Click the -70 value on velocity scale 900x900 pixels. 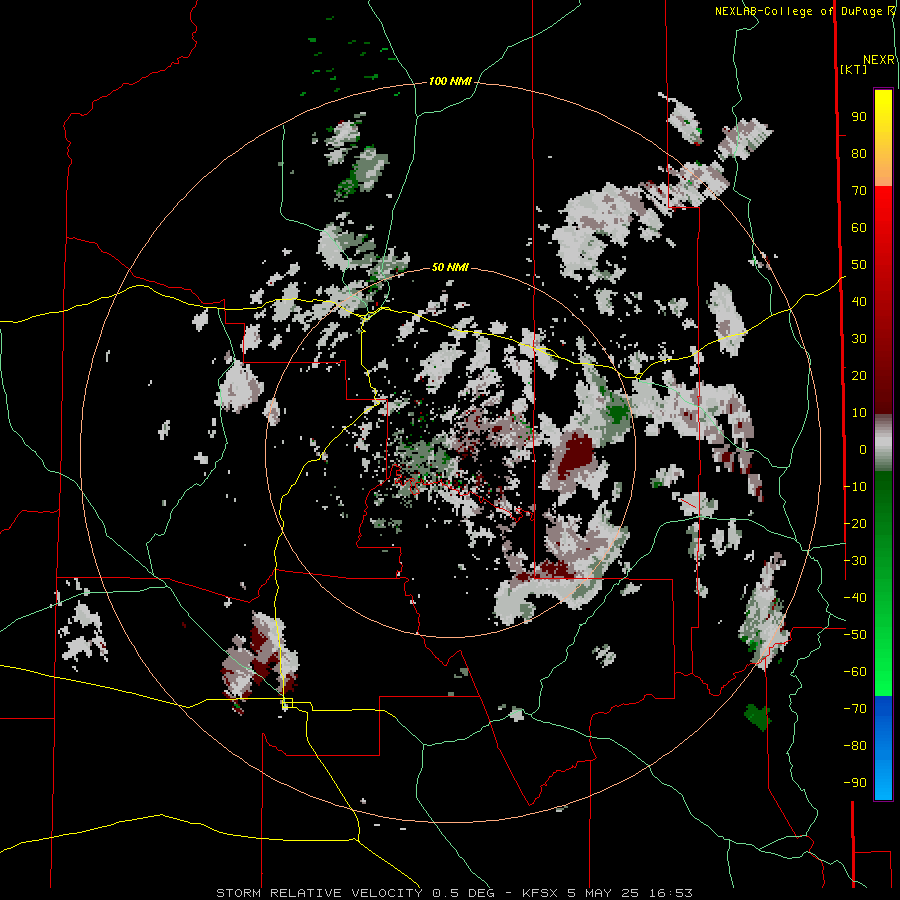click(855, 709)
